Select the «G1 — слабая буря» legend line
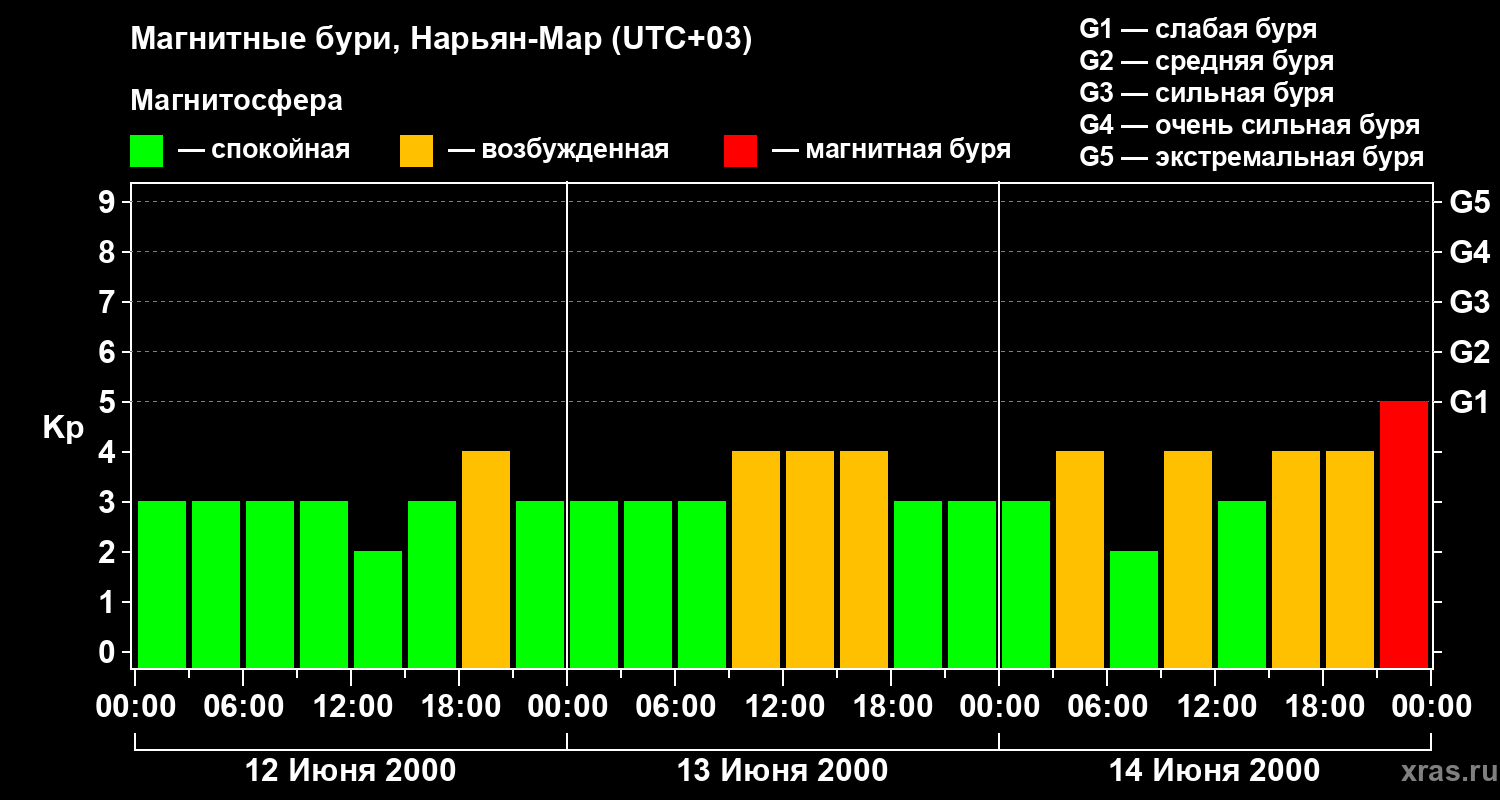The height and width of the screenshot is (800, 1500). [1198, 29]
